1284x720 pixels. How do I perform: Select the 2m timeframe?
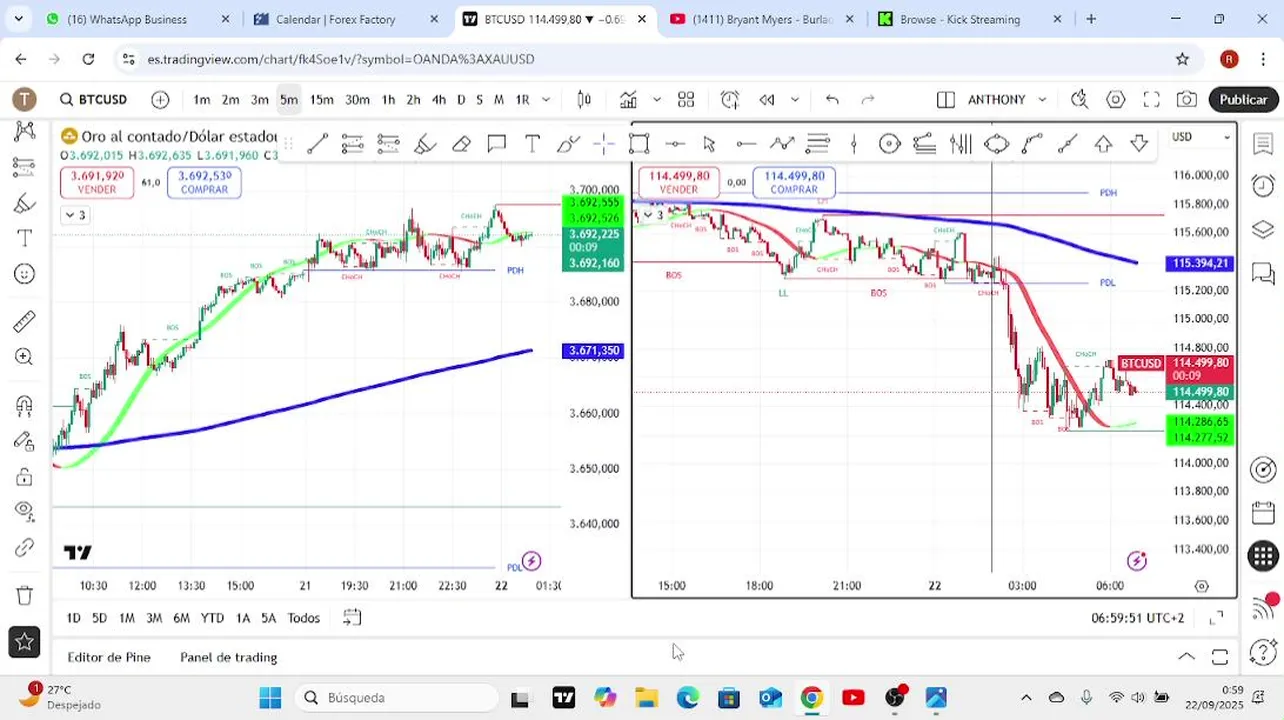[231, 99]
